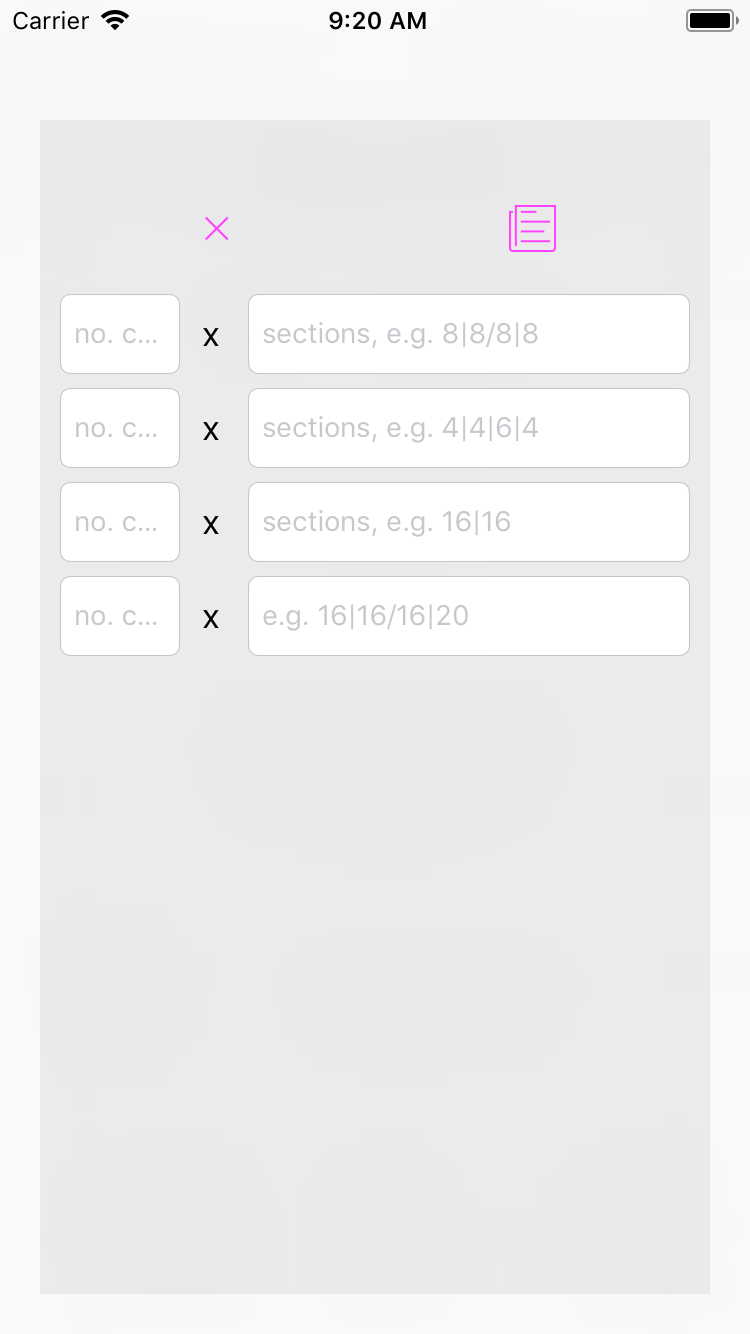750x1334 pixels.
Task: Select the sections field hinting 4|4|6|4
Action: click(x=468, y=428)
